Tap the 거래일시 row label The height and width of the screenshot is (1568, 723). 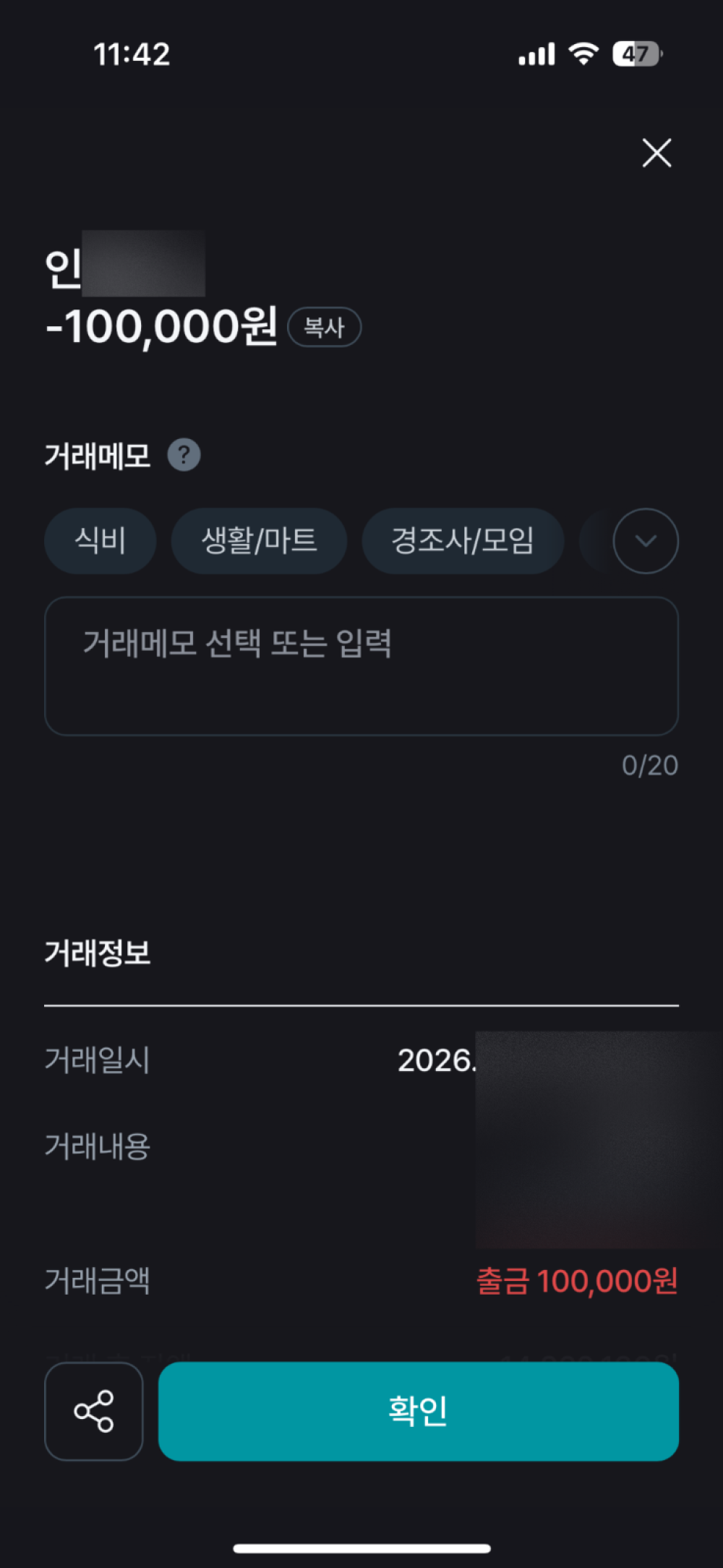point(98,1060)
